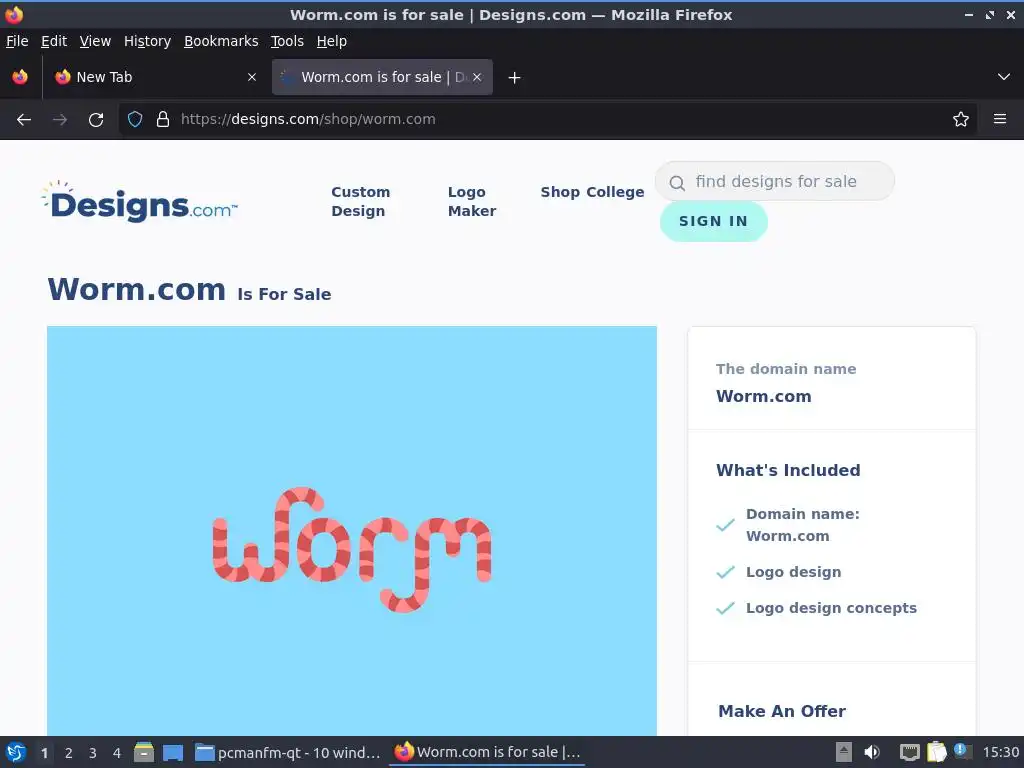Close the New Tab tab
The width and height of the screenshot is (1024, 768).
(252, 77)
